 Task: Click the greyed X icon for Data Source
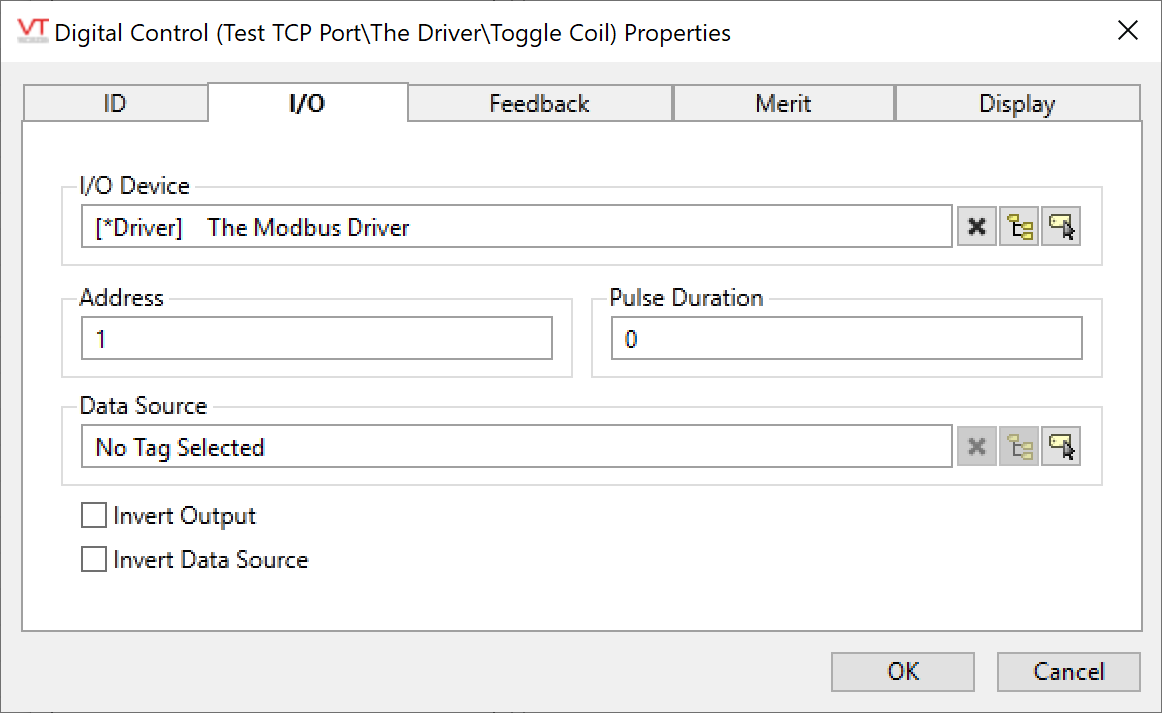point(977,447)
